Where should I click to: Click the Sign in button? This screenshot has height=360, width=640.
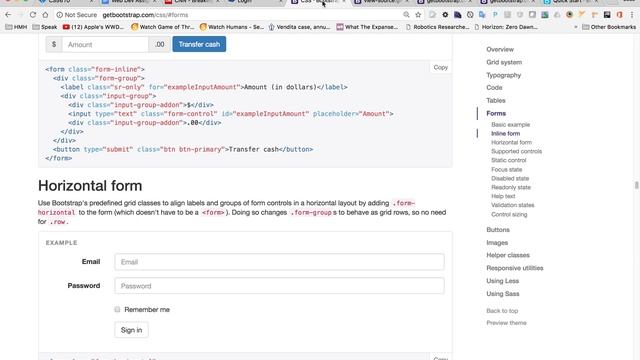point(131,330)
